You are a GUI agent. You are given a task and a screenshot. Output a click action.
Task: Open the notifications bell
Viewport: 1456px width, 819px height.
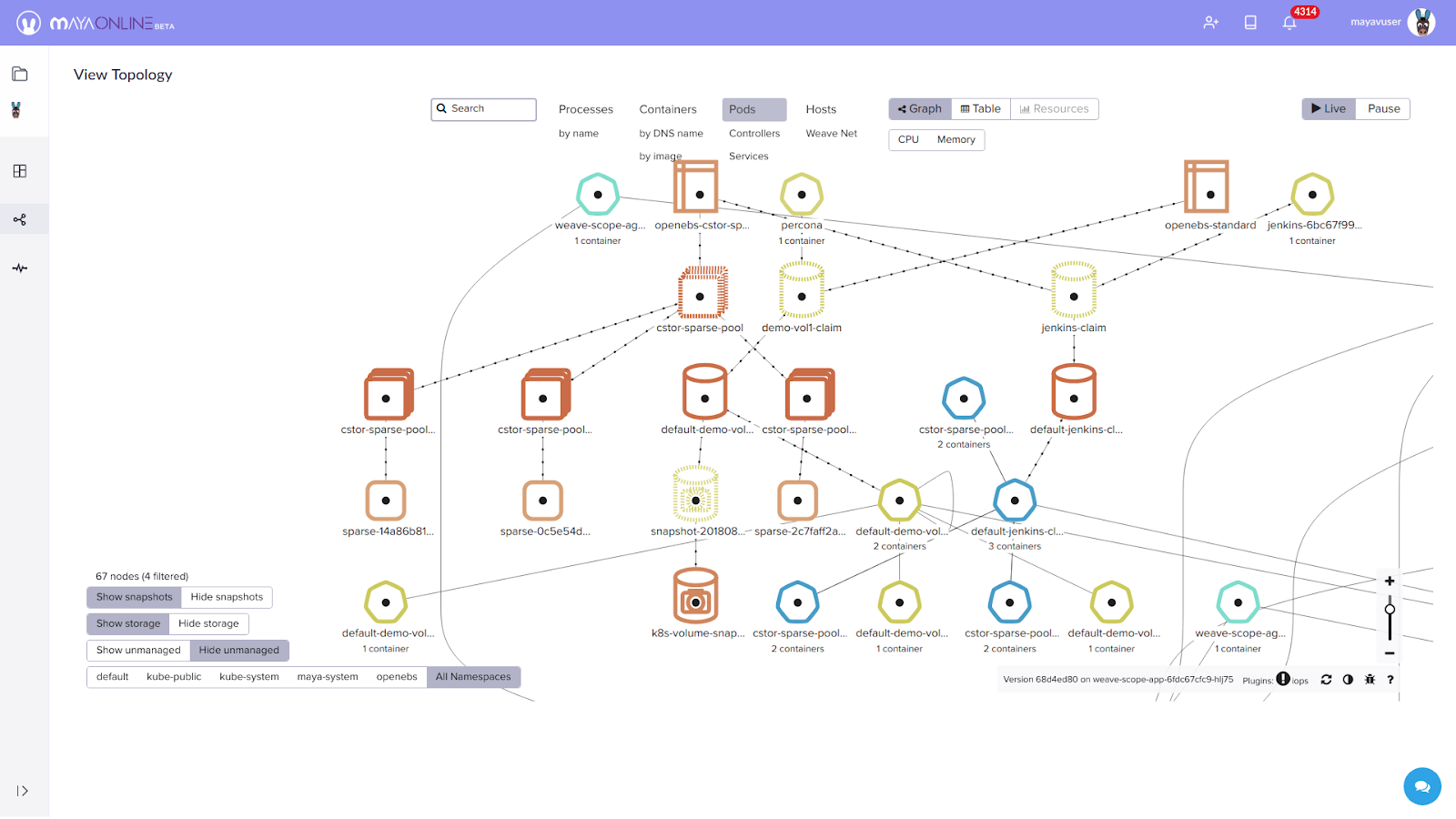click(1289, 23)
